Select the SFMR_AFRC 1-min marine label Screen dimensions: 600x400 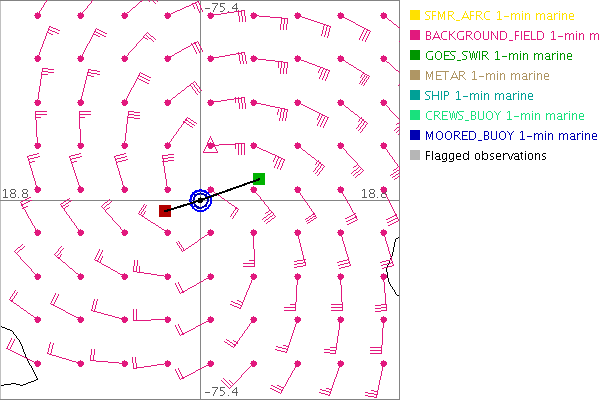(x=496, y=15)
